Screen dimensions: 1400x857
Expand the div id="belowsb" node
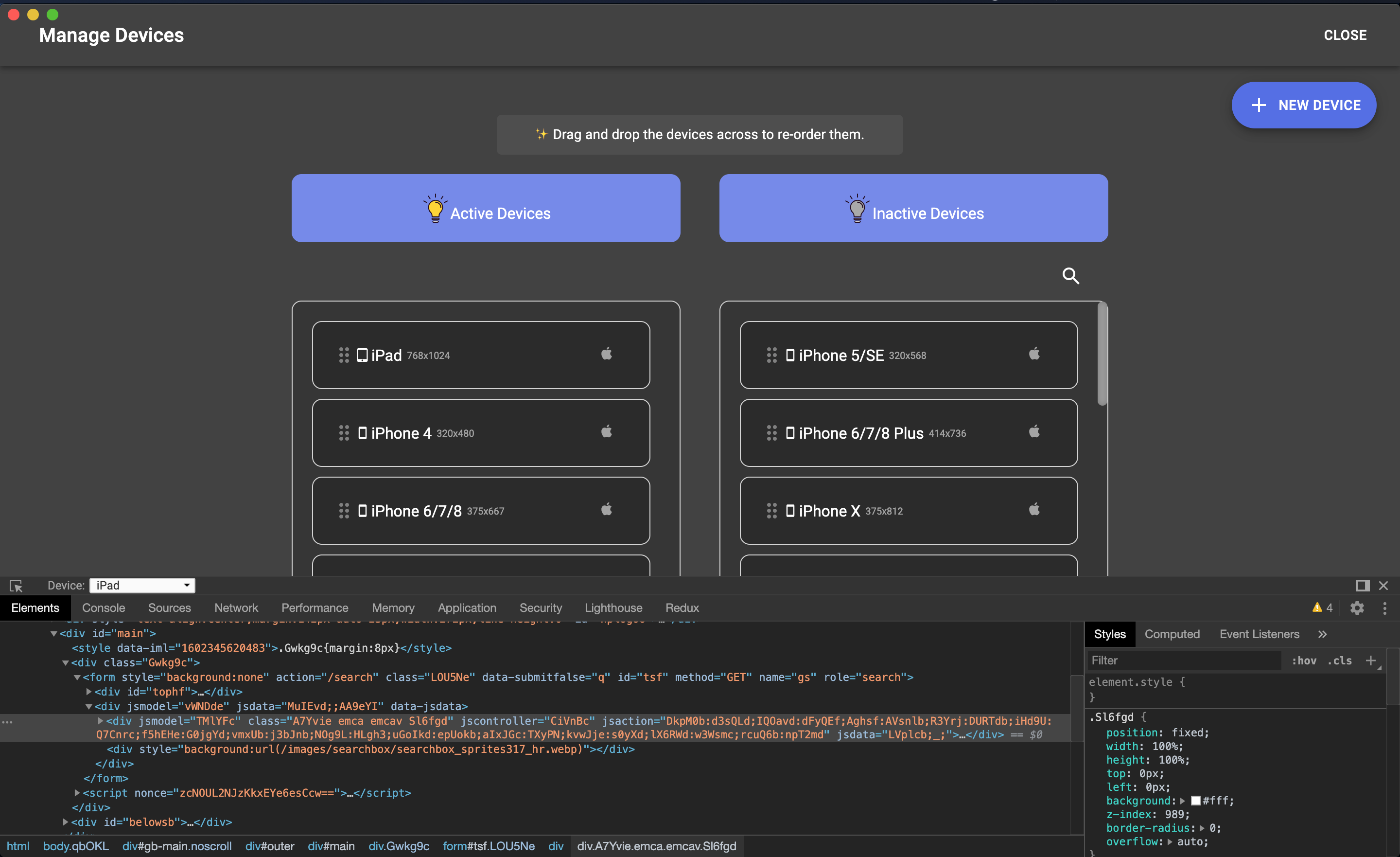(x=65, y=822)
